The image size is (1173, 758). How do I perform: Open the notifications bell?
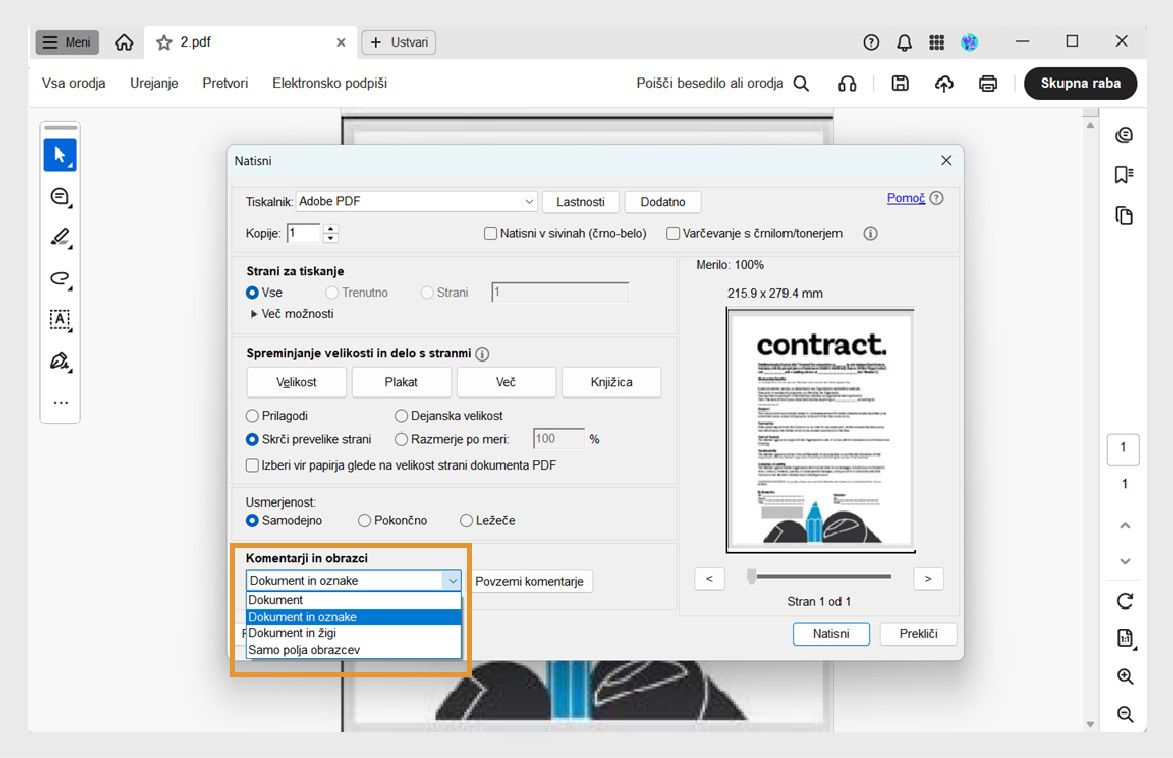coord(904,43)
